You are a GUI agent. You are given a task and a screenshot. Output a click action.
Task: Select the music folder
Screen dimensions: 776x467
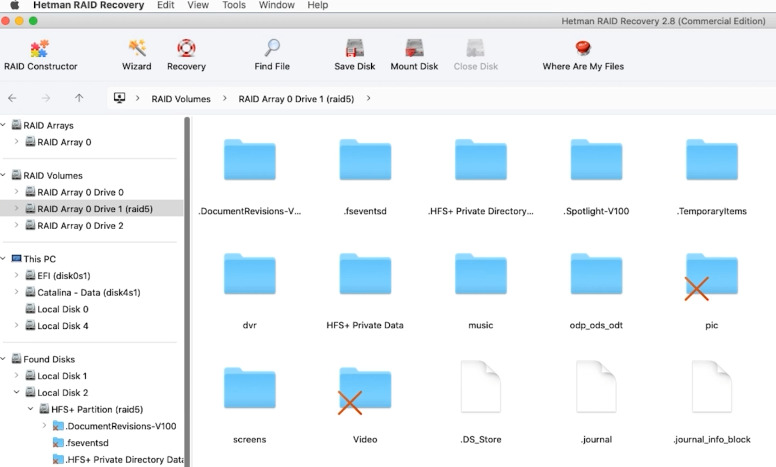(481, 274)
